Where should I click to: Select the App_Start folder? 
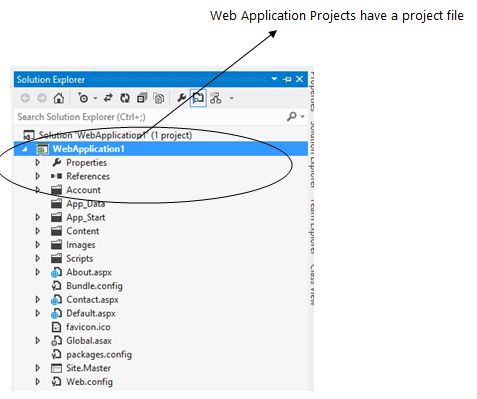pos(86,218)
